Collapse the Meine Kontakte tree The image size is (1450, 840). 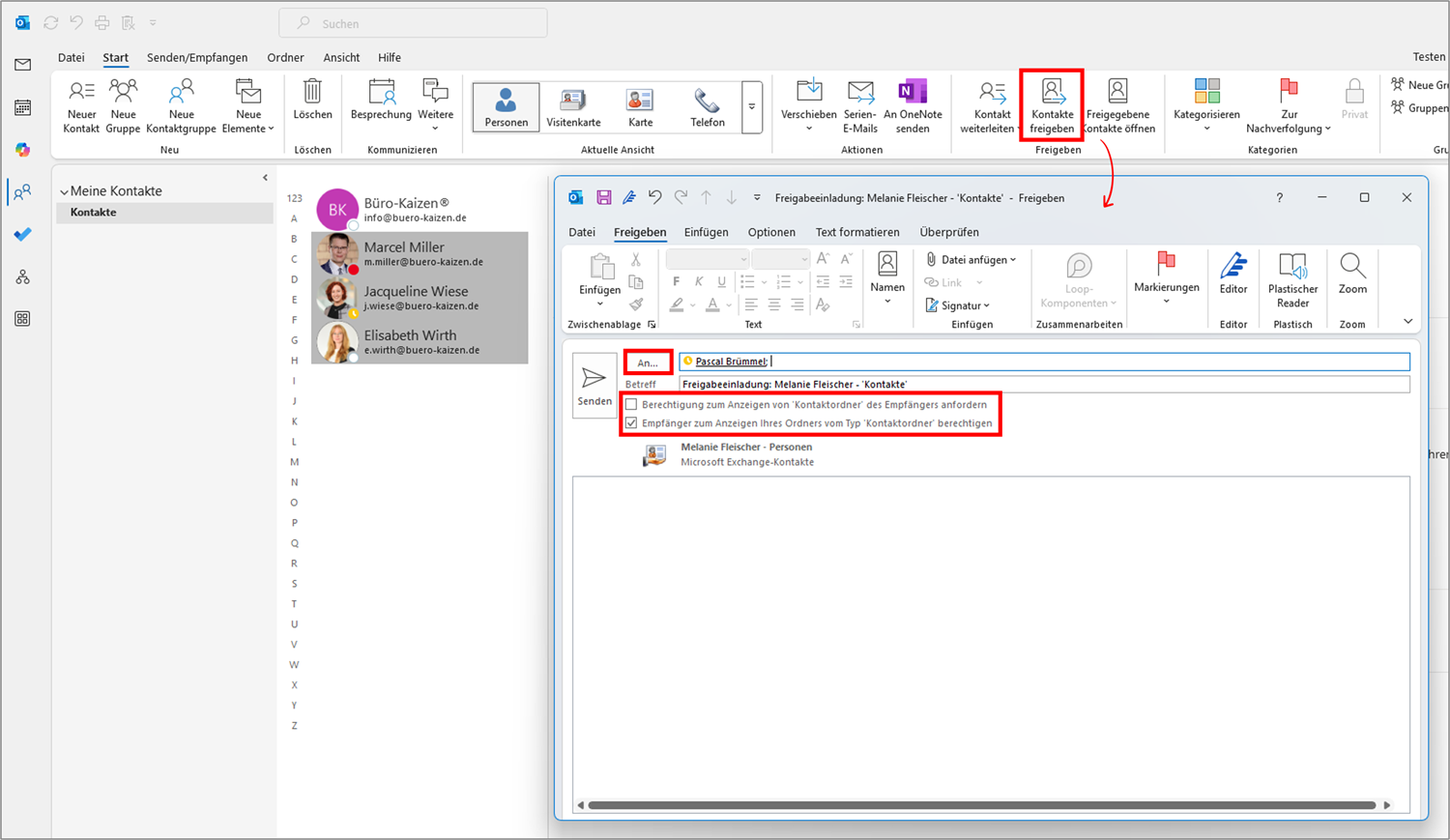[x=64, y=192]
